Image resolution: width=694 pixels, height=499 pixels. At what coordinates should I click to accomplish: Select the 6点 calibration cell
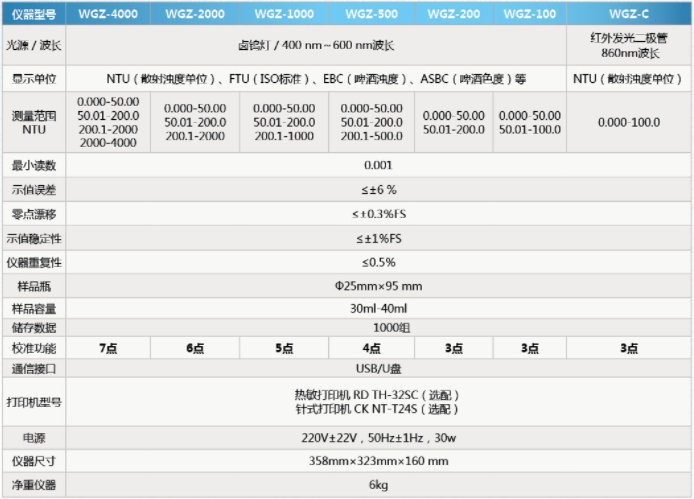tap(195, 348)
